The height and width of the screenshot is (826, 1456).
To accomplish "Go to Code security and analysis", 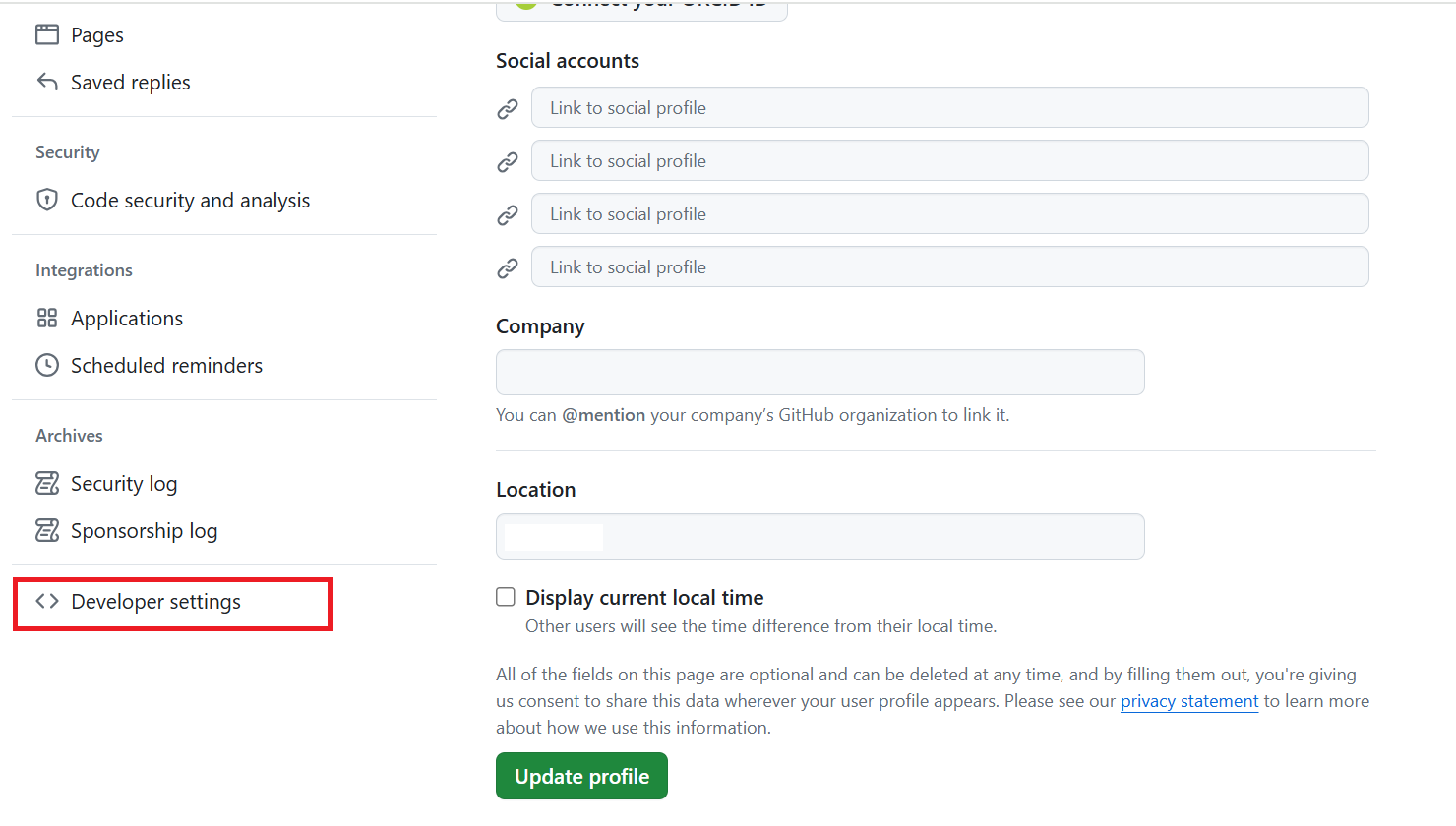I will pos(190,201).
